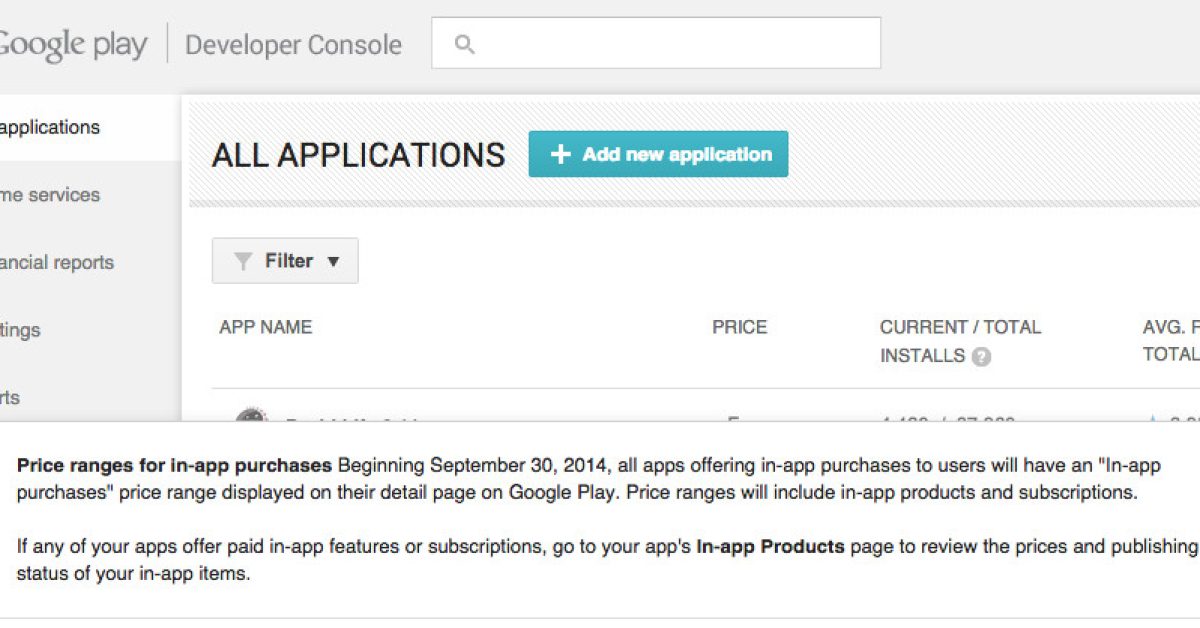Click the search magnifier icon

pos(464,44)
